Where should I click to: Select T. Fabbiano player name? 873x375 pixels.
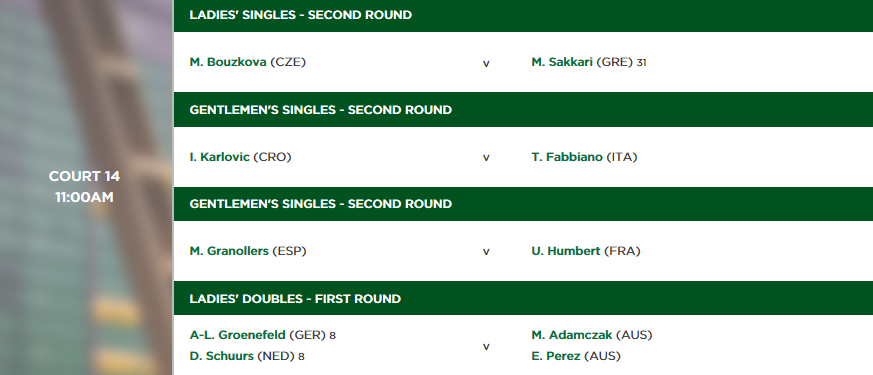(567, 157)
